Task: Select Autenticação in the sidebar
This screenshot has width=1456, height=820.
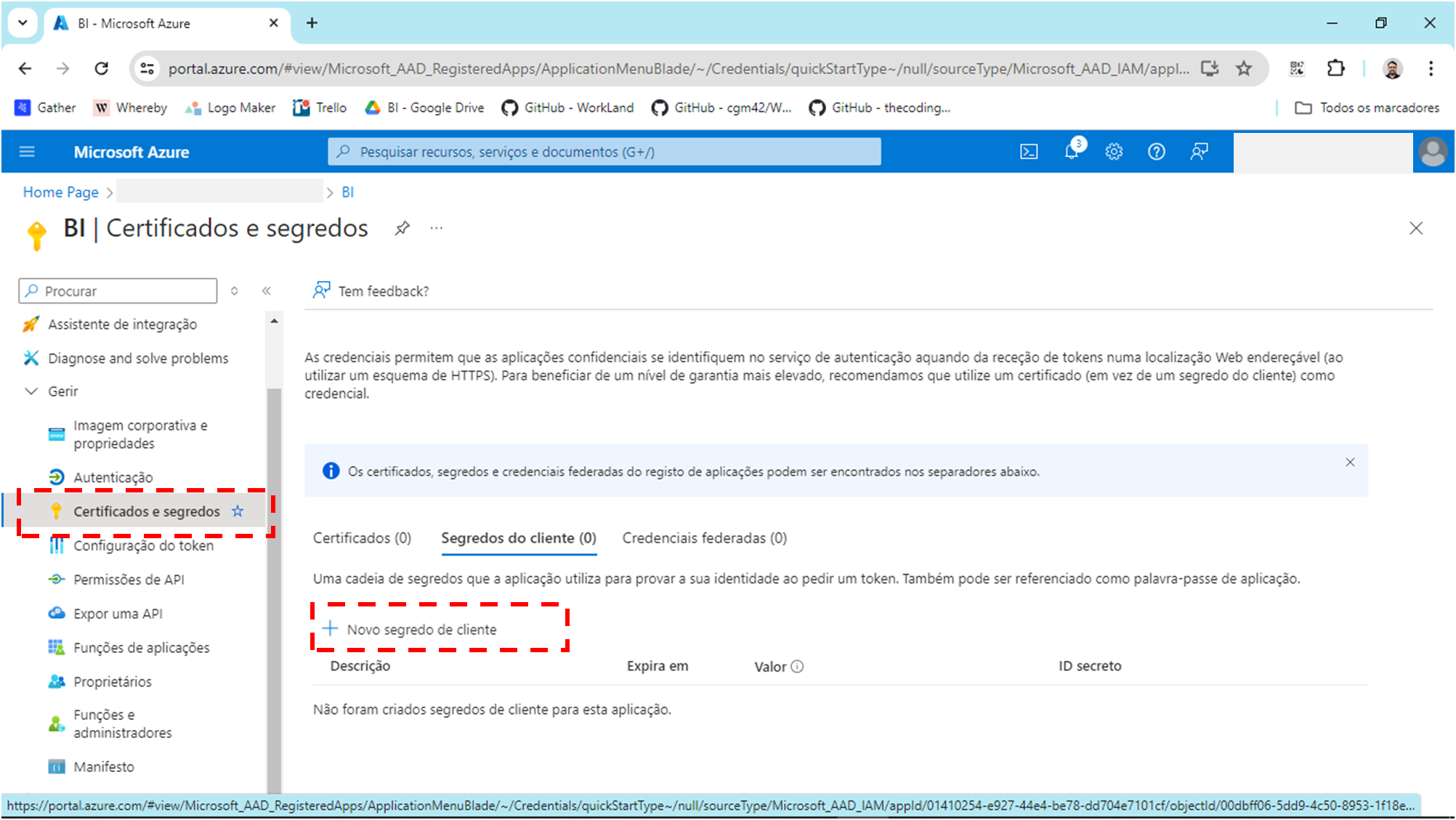Action: (113, 477)
